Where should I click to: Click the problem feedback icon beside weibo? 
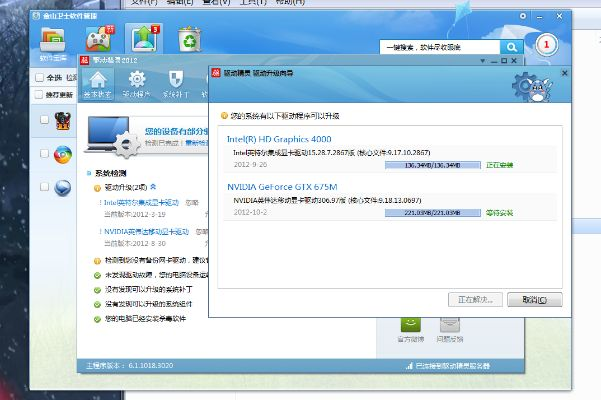(x=450, y=324)
